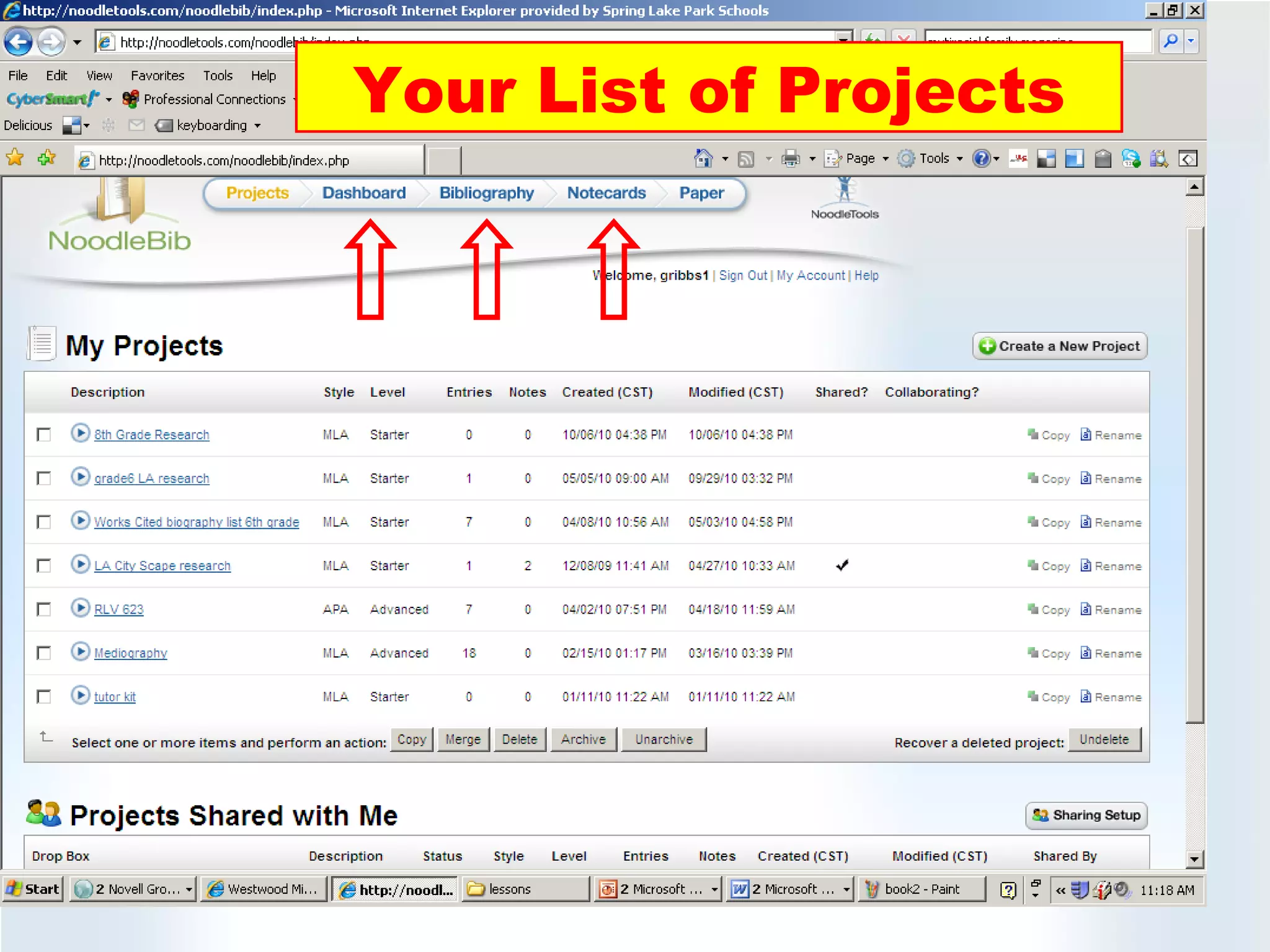Viewport: 1270px width, 952px height.
Task: Open the CyberSmart dropdown arrow
Action: pyautogui.click(x=109, y=100)
